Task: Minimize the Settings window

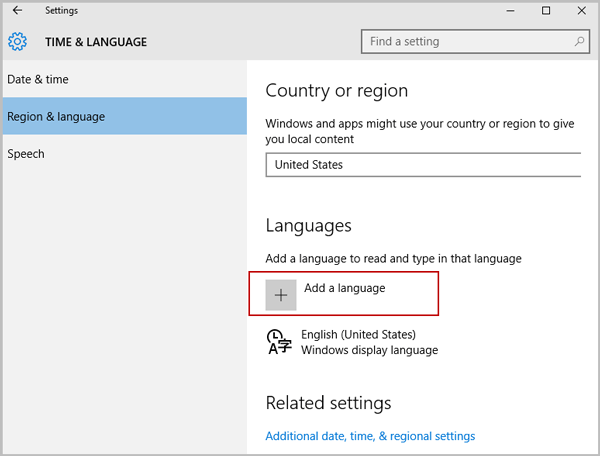Action: click(x=510, y=11)
